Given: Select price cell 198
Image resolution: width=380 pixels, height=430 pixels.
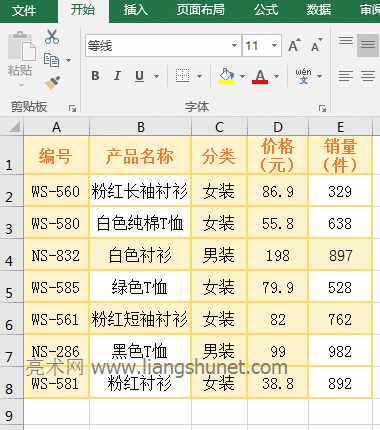Looking at the screenshot, I should [278, 255].
